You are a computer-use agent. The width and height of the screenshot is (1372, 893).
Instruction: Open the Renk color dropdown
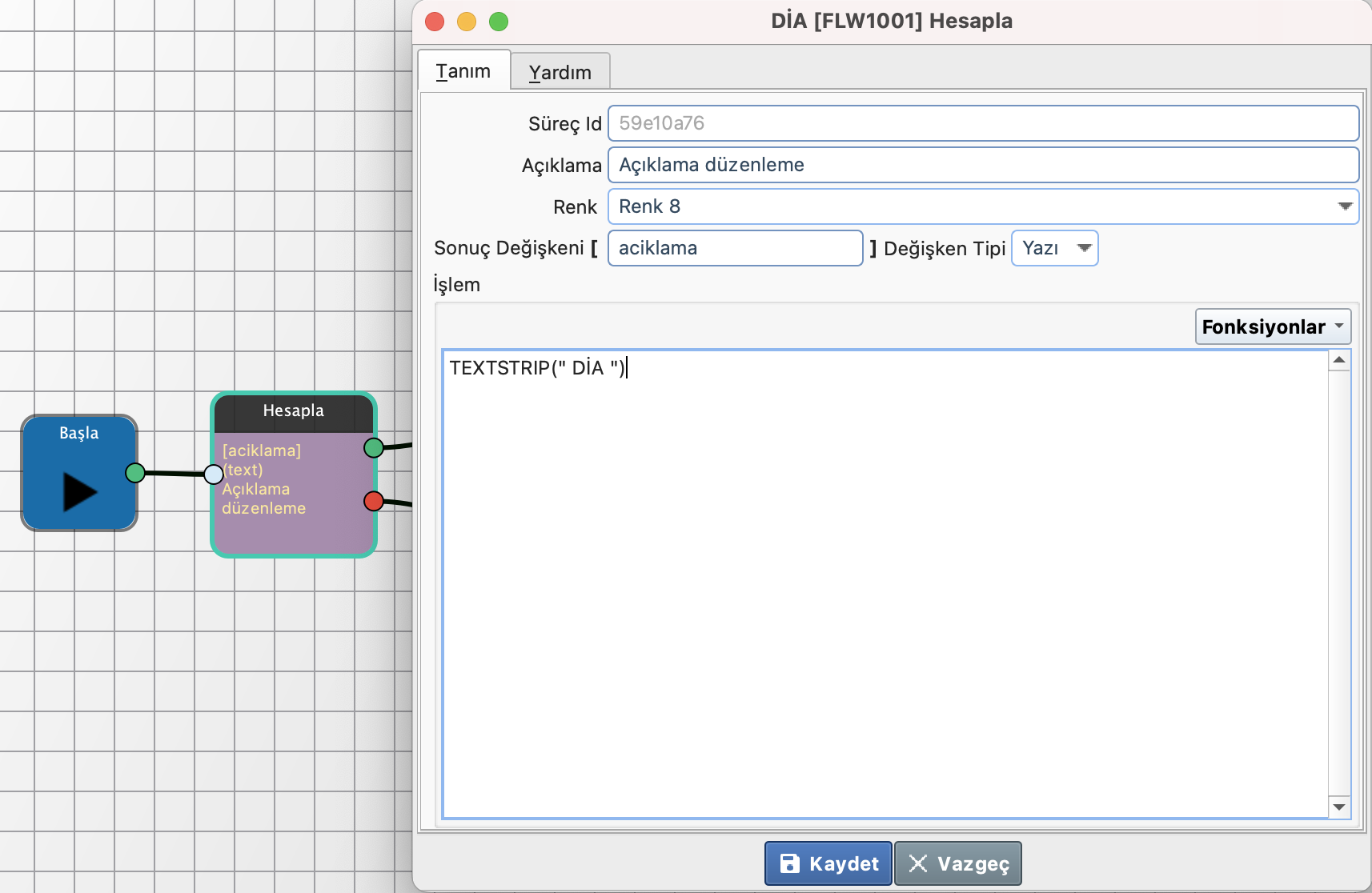983,206
